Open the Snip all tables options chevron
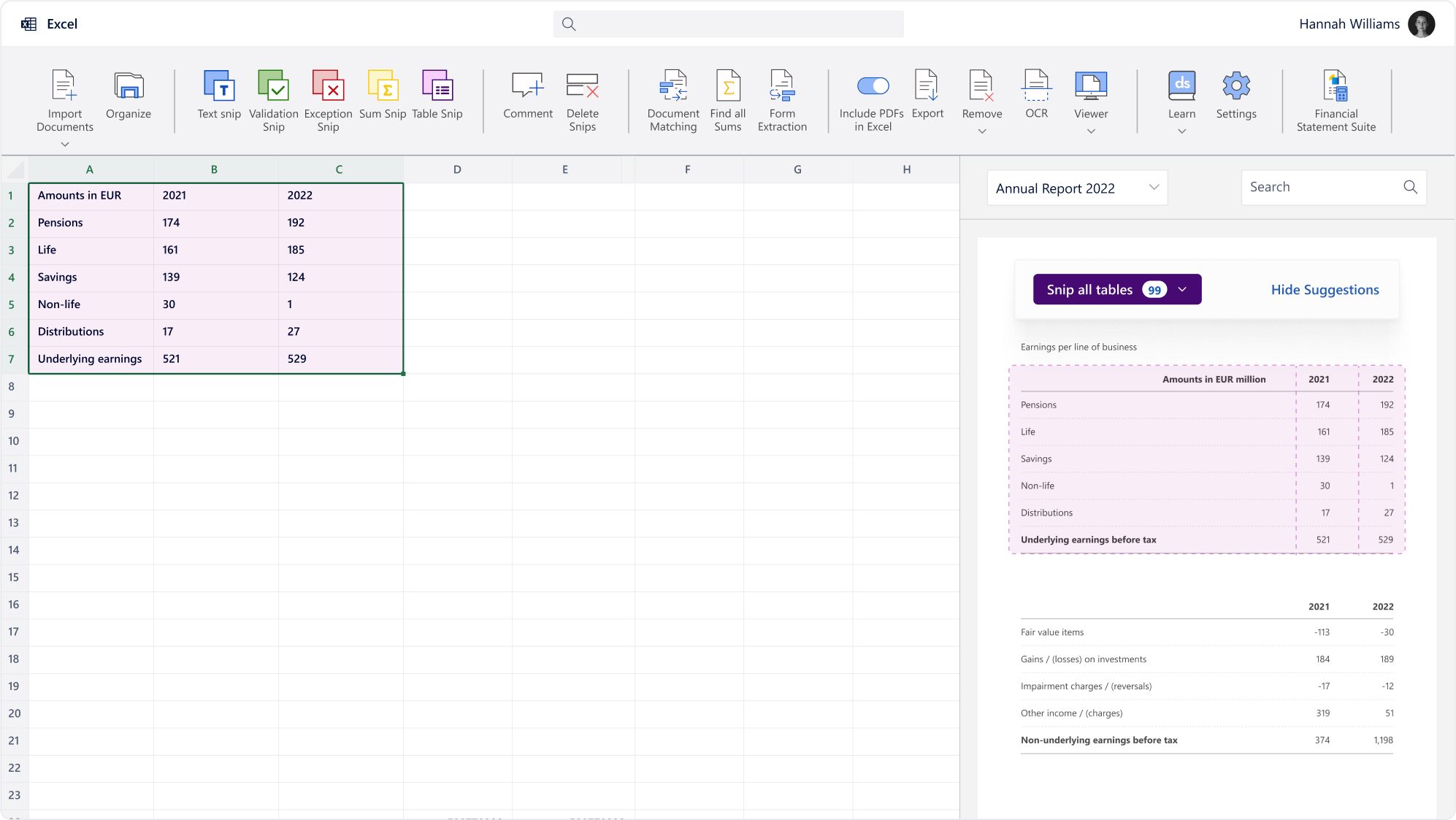Screen dimensions: 1456x820 (x=1183, y=289)
